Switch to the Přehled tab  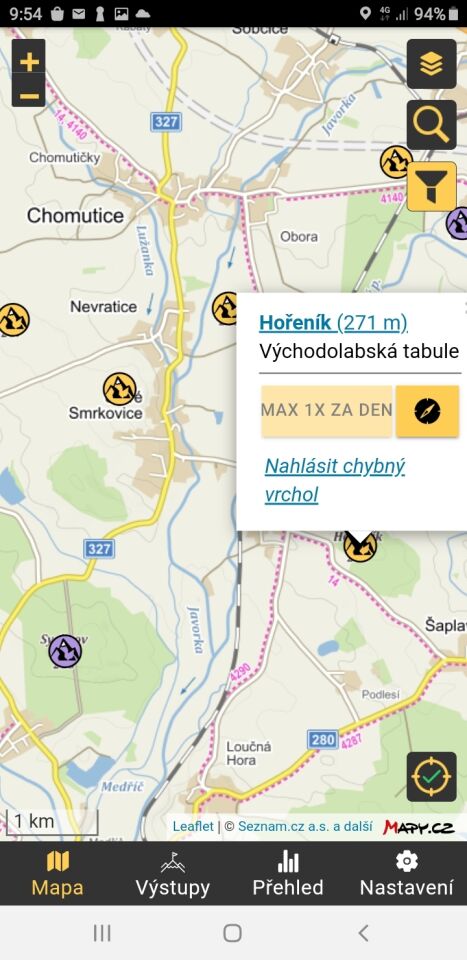(x=288, y=874)
